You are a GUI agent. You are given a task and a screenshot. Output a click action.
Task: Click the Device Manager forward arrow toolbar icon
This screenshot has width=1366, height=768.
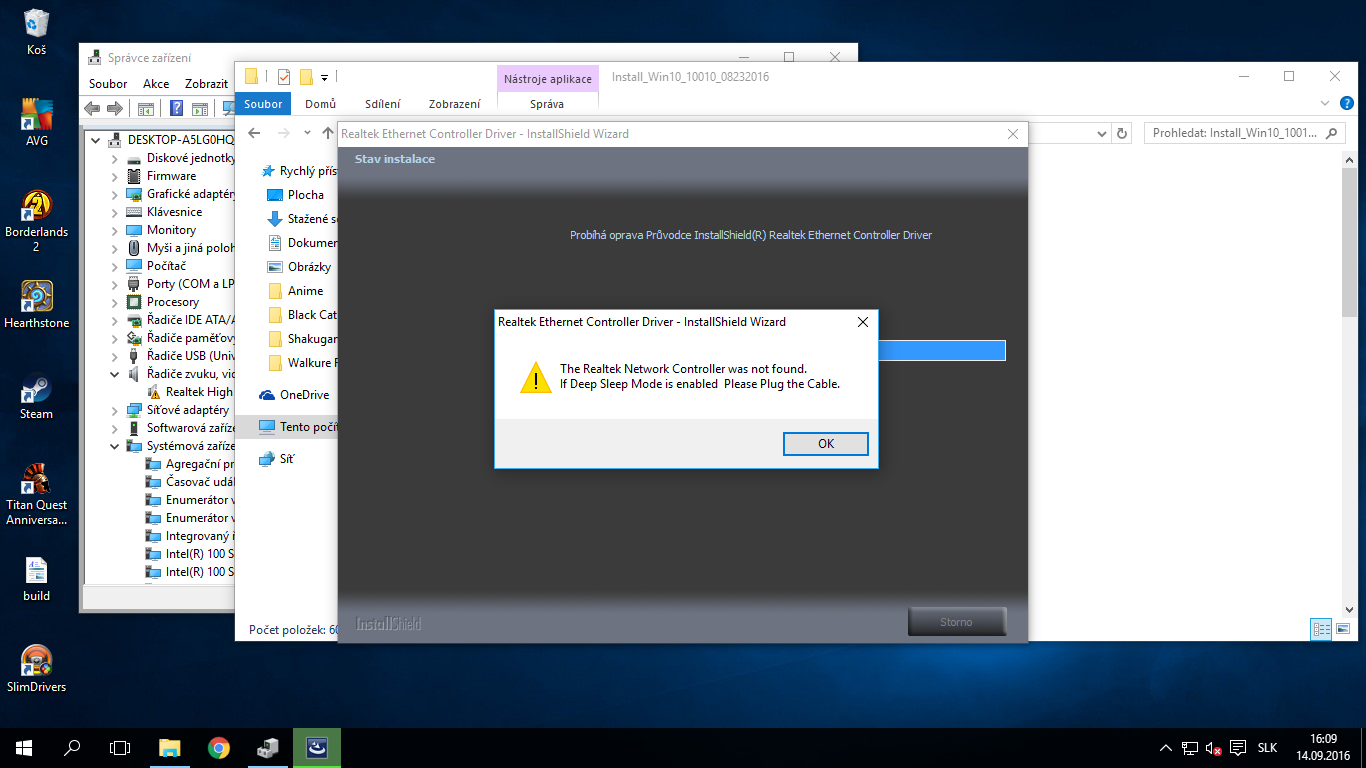point(114,108)
